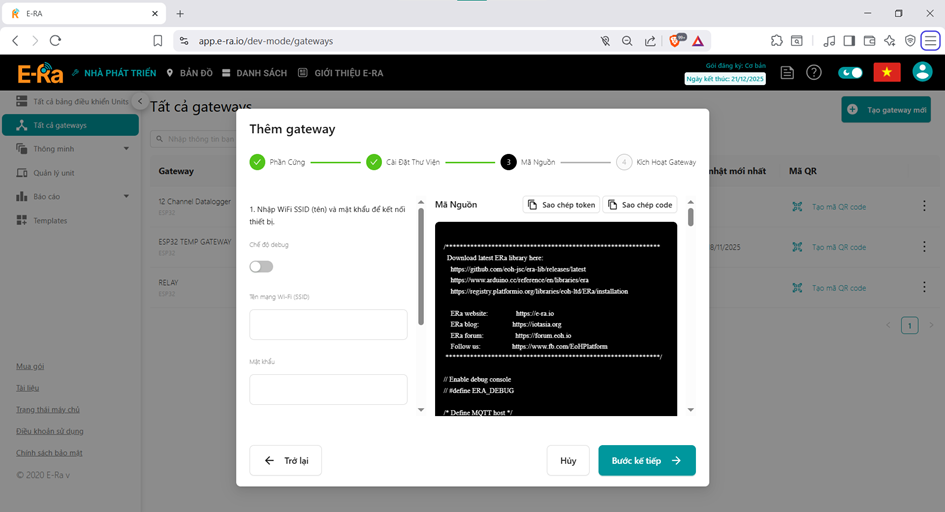This screenshot has width=945, height=512.
Task: Open the DANH SÁCH menu item
Action: (254, 73)
